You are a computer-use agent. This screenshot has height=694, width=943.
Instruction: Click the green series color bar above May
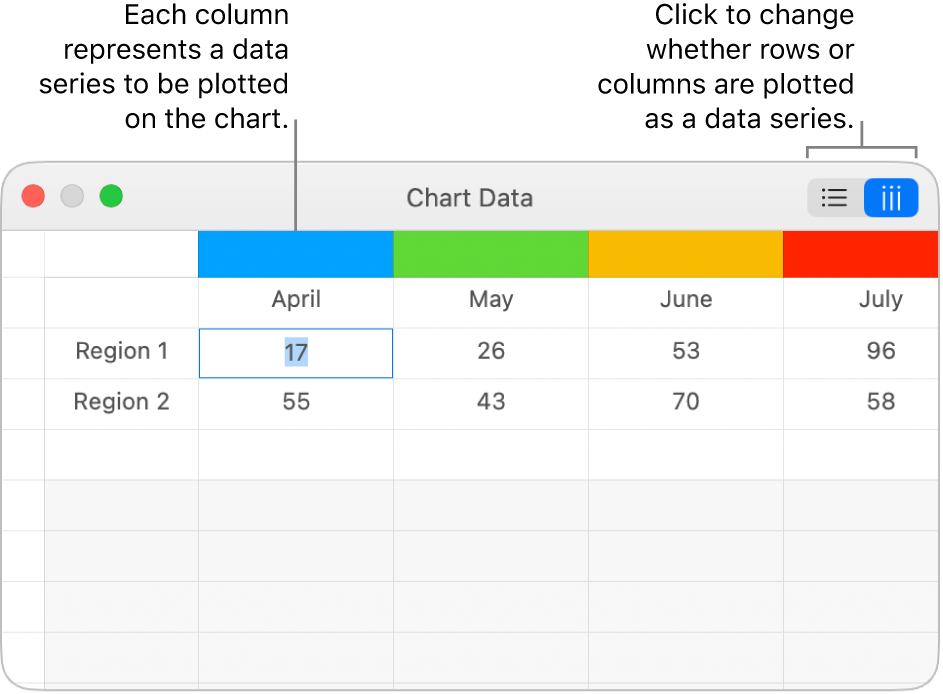[490, 254]
